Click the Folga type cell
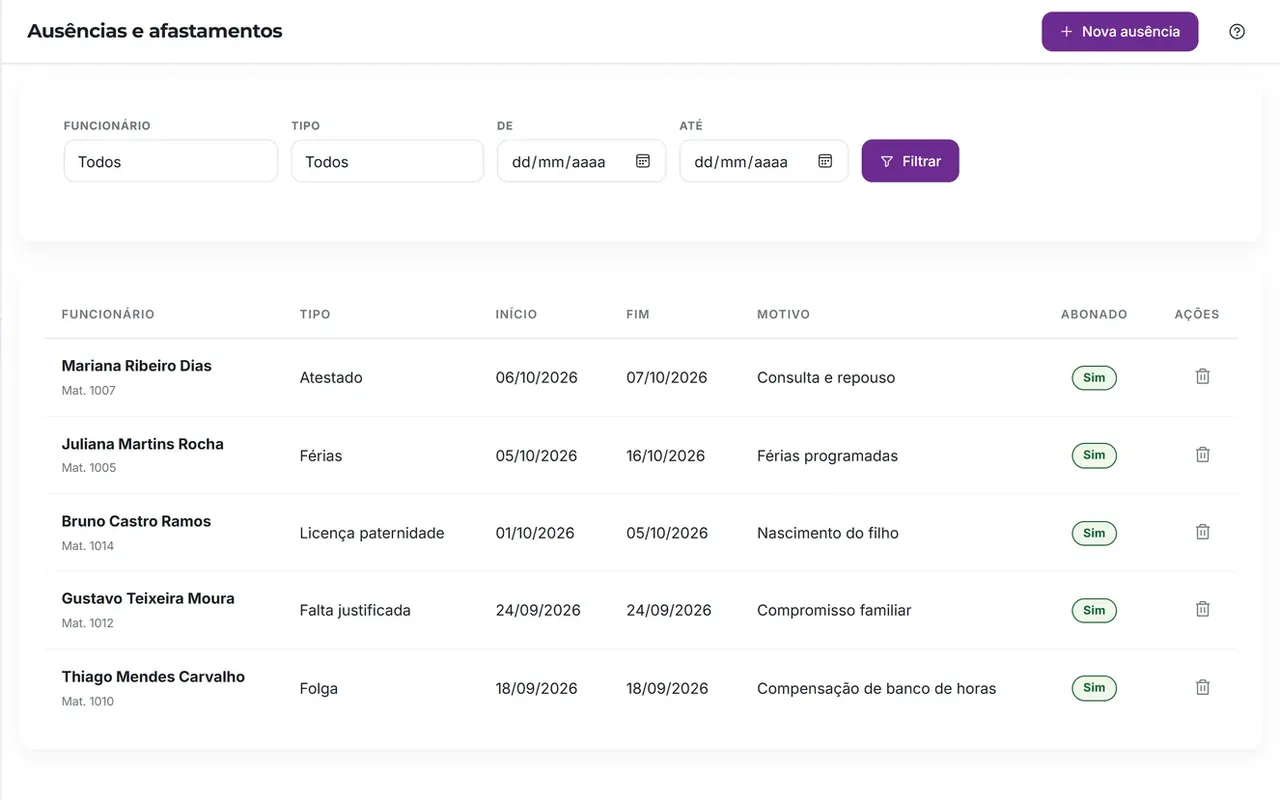Screen dimensions: 1280x800 coord(319,688)
